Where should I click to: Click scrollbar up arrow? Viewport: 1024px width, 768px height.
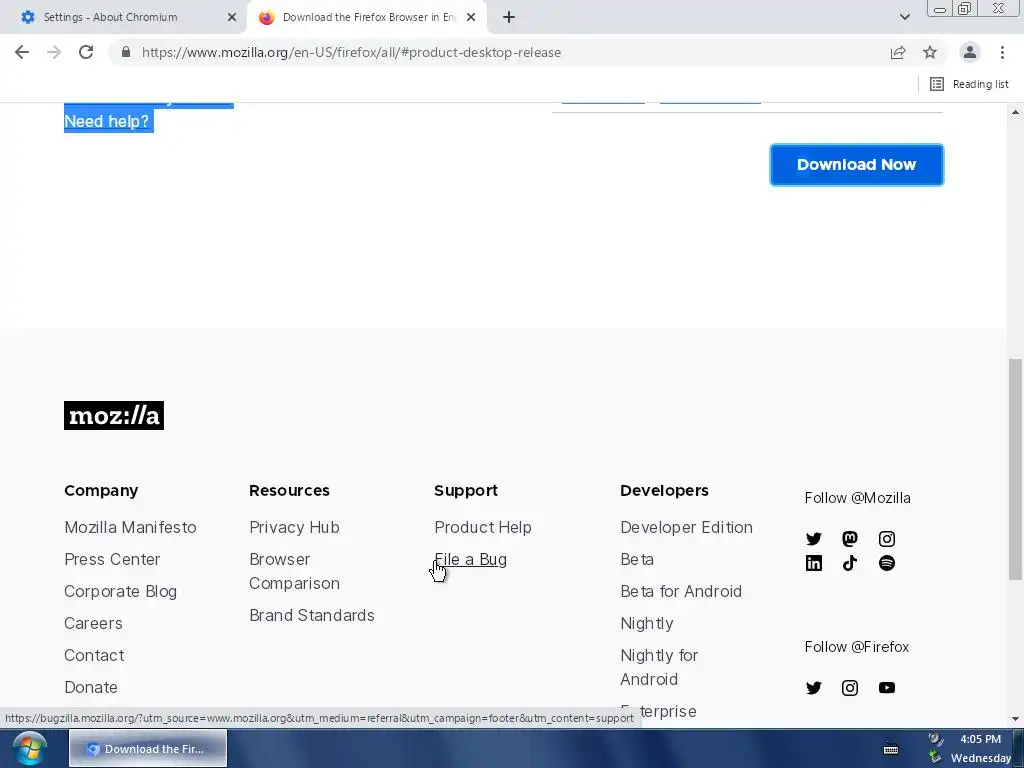click(x=1015, y=112)
